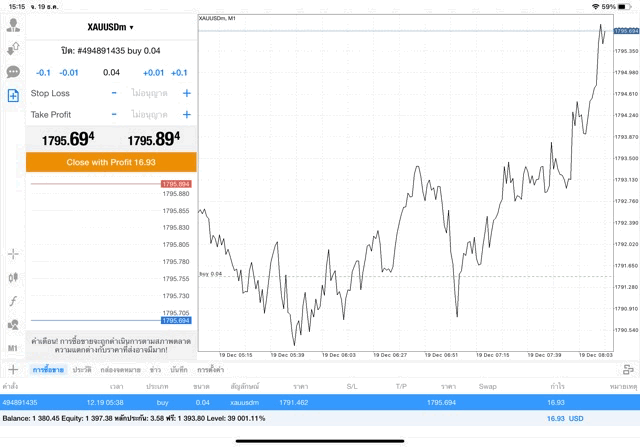Click the Take Profit value field
This screenshot has height=447, width=640.
click(150, 115)
